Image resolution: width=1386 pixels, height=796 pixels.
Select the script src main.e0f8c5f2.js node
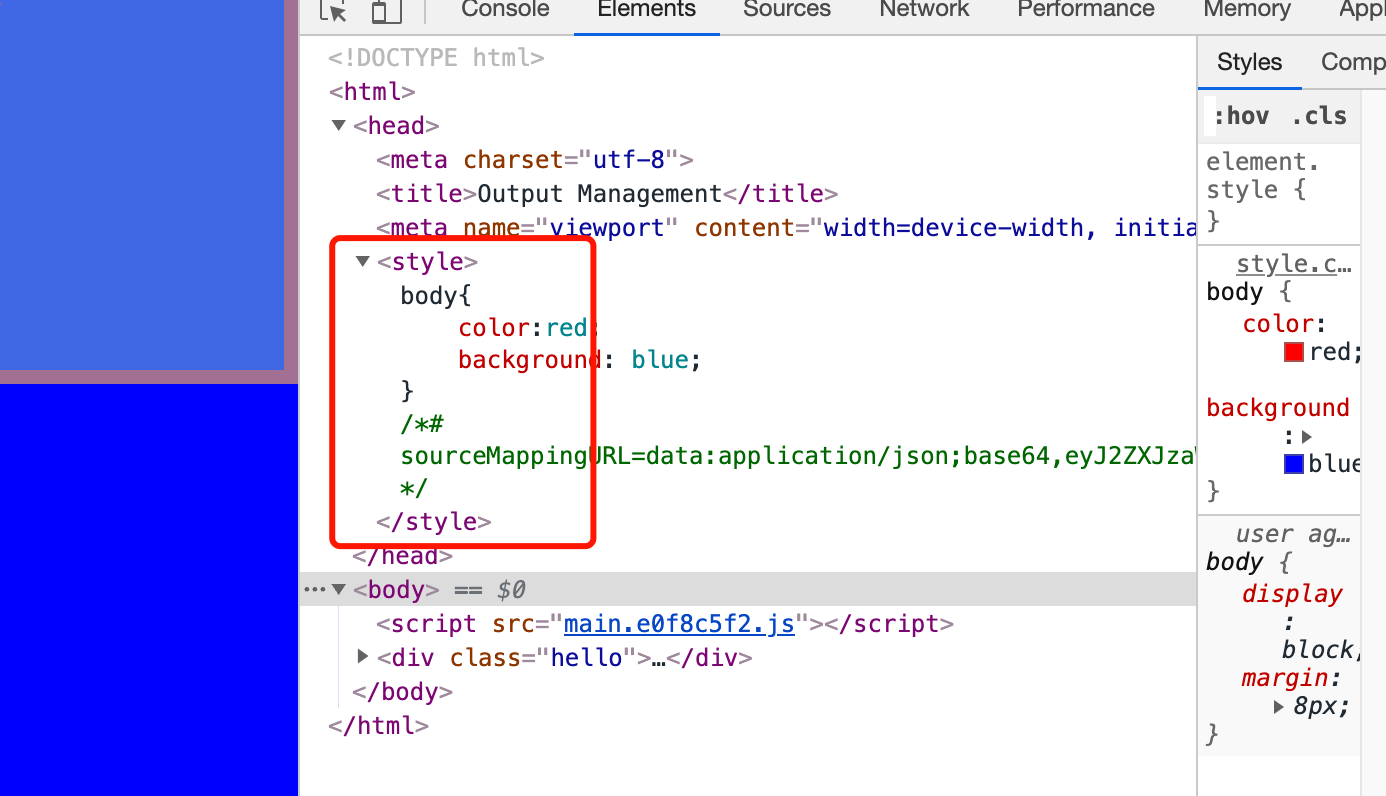point(665,624)
